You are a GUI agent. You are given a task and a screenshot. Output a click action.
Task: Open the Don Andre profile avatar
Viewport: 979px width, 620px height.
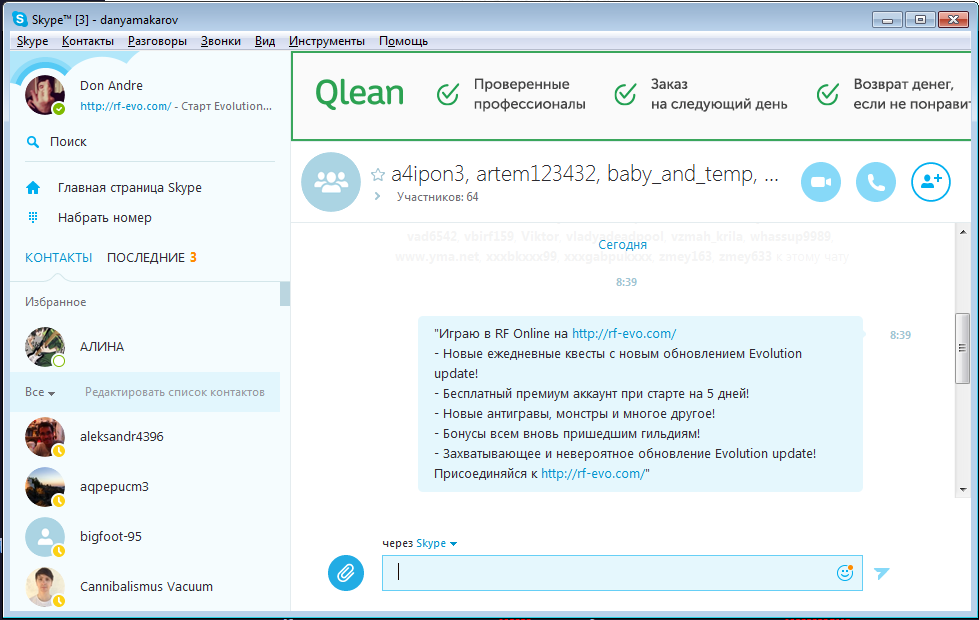pos(45,95)
